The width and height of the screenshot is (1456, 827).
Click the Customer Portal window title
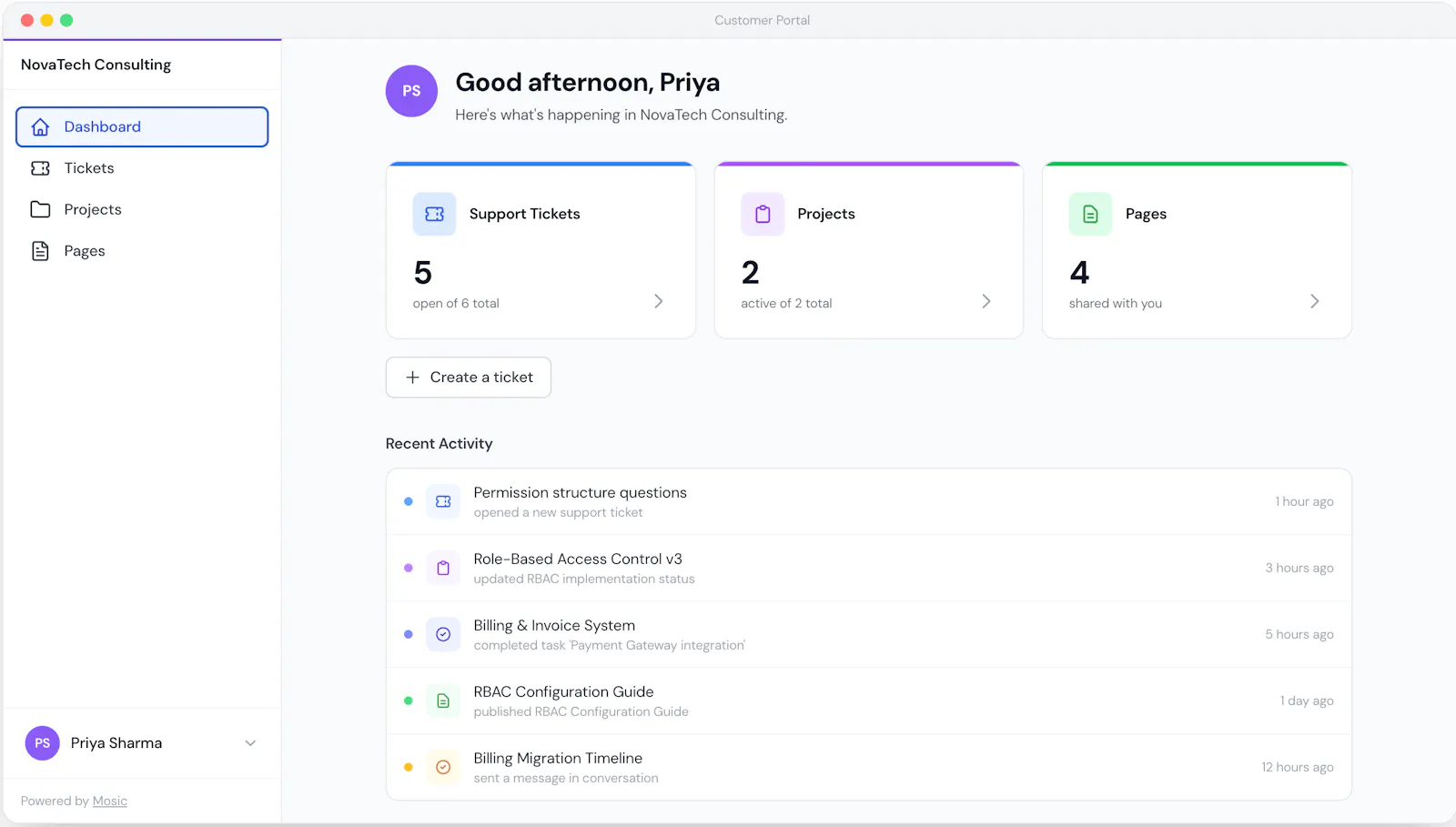point(762,20)
